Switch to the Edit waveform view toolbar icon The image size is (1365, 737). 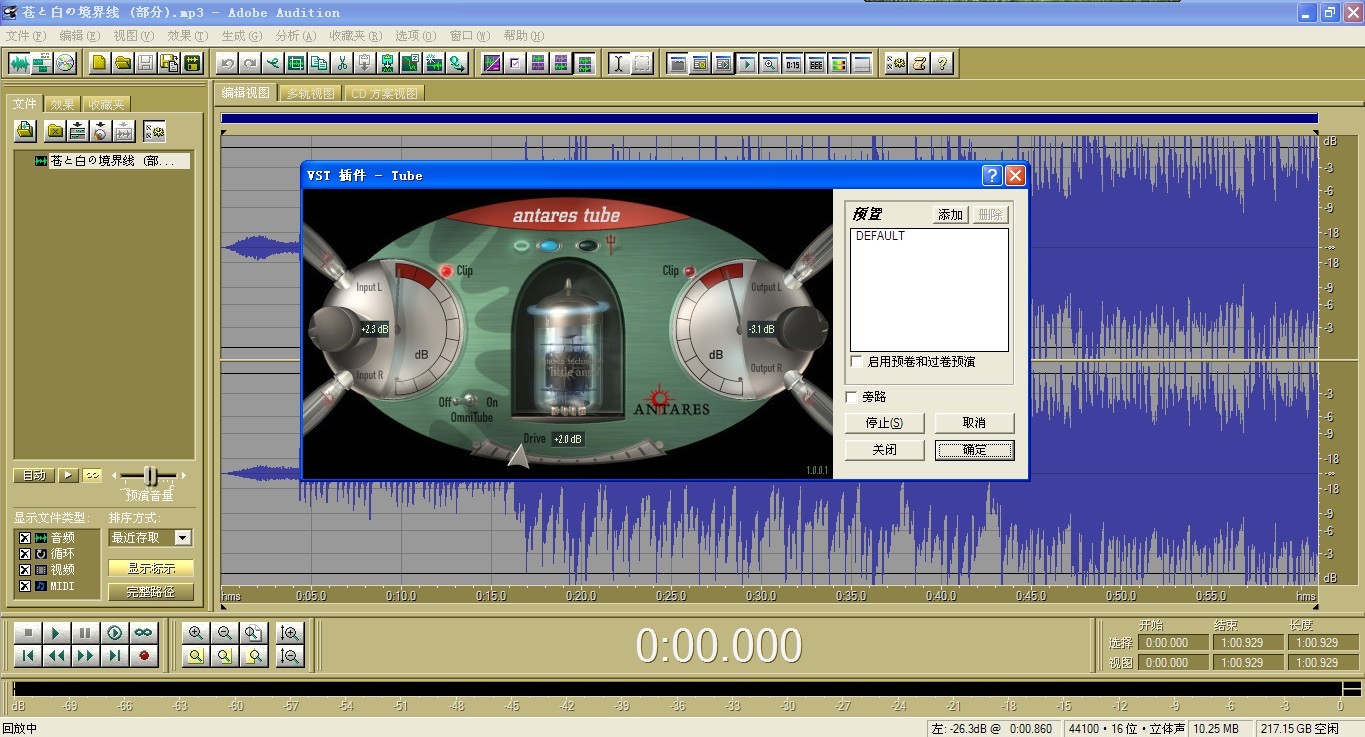(19, 63)
